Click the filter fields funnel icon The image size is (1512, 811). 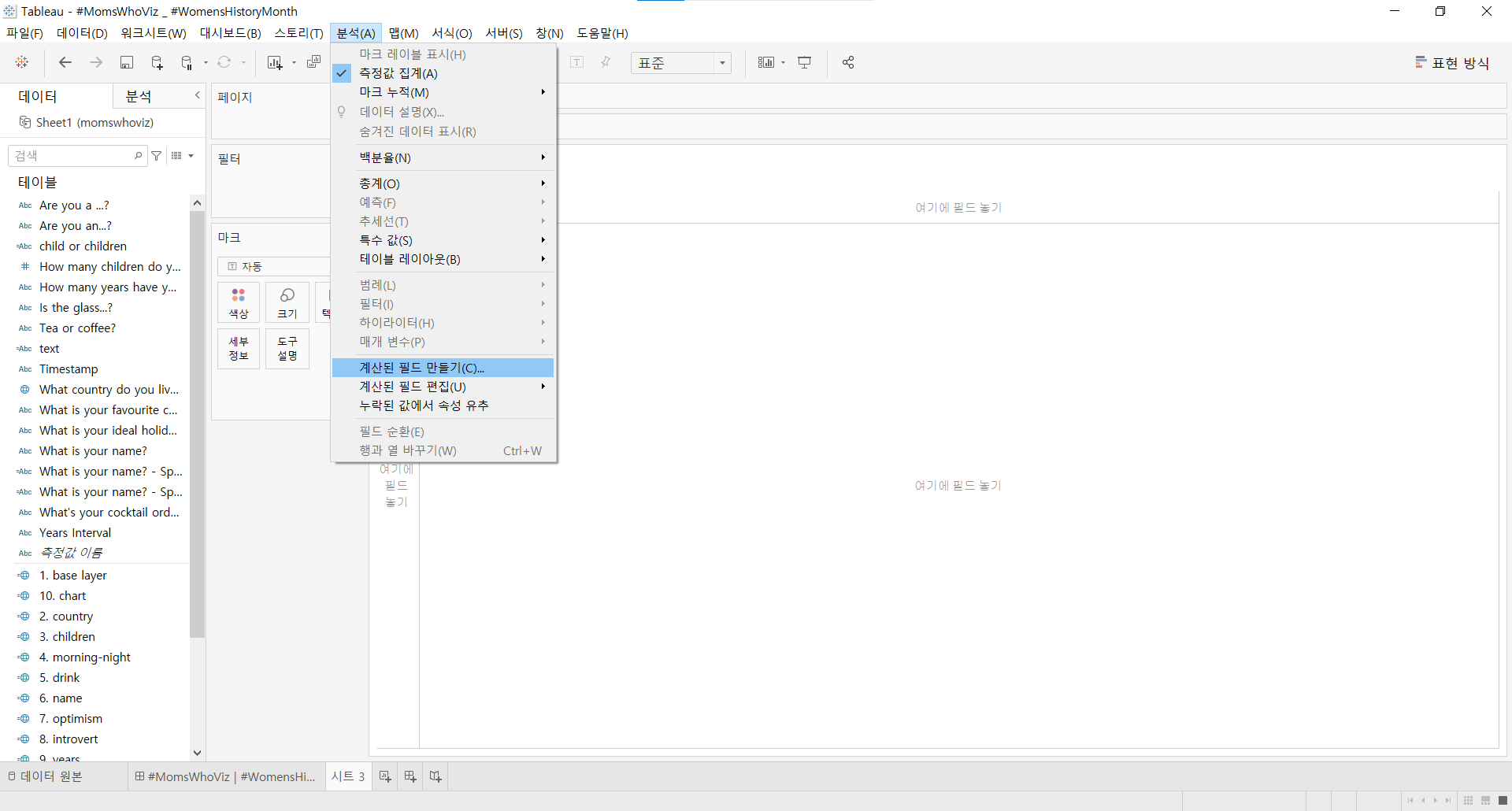click(x=157, y=156)
